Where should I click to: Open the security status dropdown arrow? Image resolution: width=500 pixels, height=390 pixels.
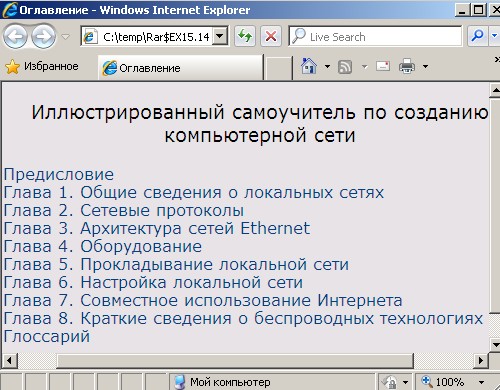click(x=405, y=382)
